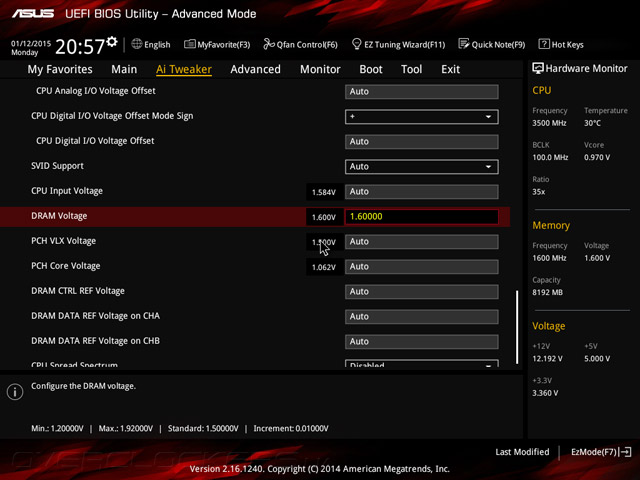Click the clock time 20:57

[80, 47]
